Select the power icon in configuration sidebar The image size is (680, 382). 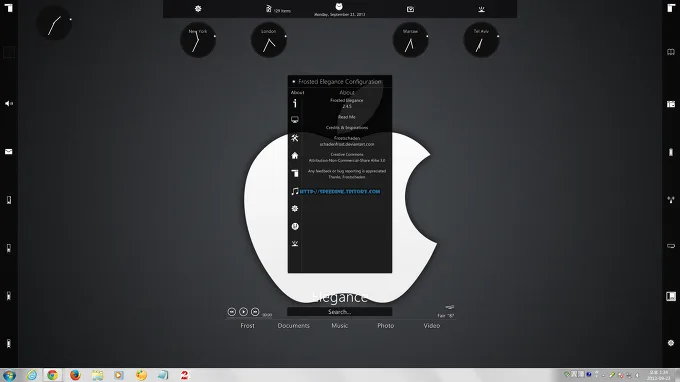(x=295, y=226)
